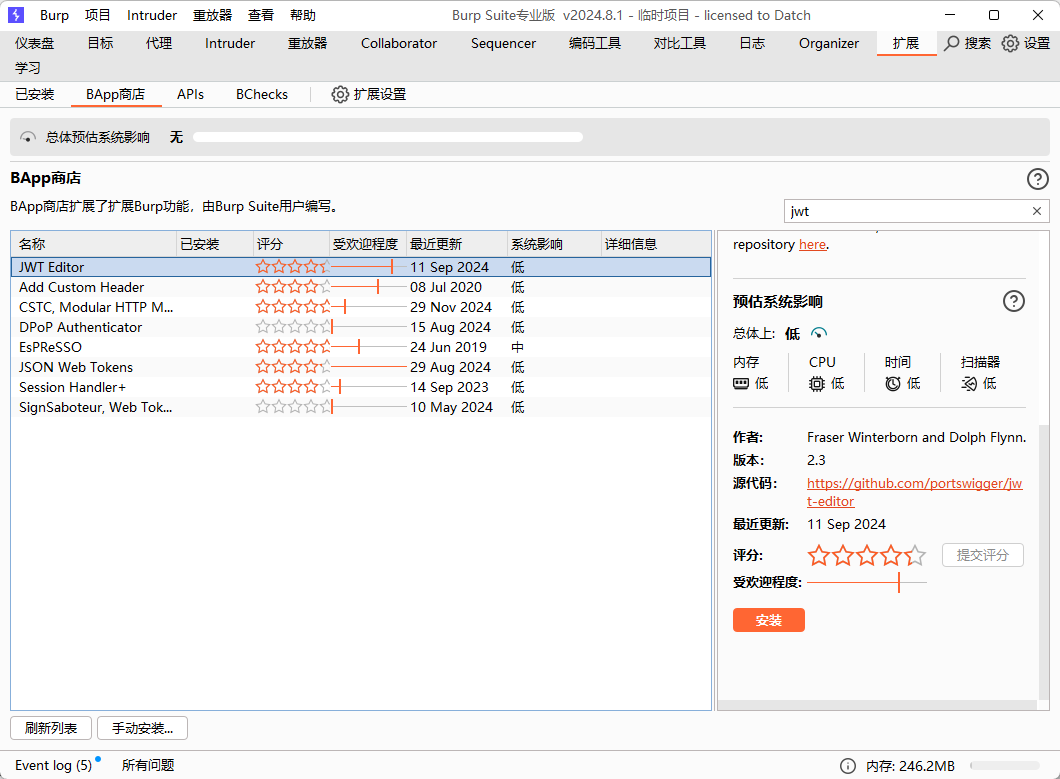The height and width of the screenshot is (779, 1060).
Task: Select the CSTC, Modular HTTP M... row
Action: click(361, 307)
